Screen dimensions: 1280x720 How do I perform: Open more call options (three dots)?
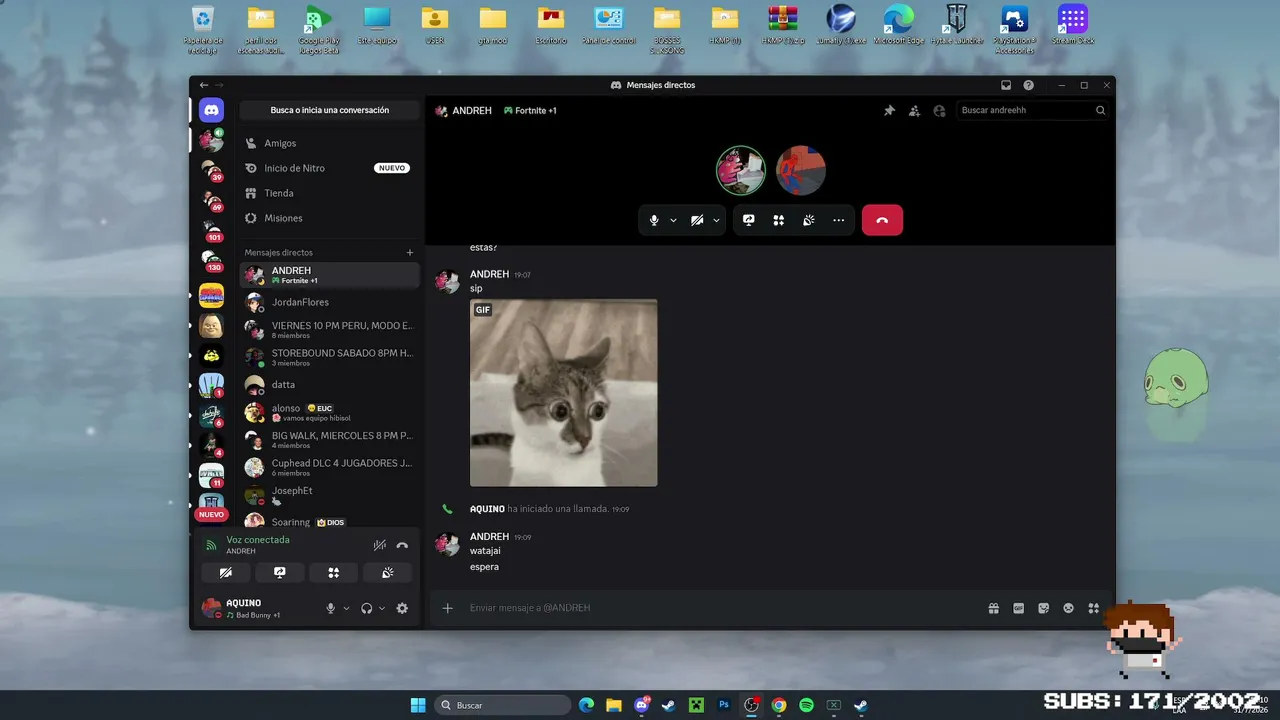tap(838, 220)
